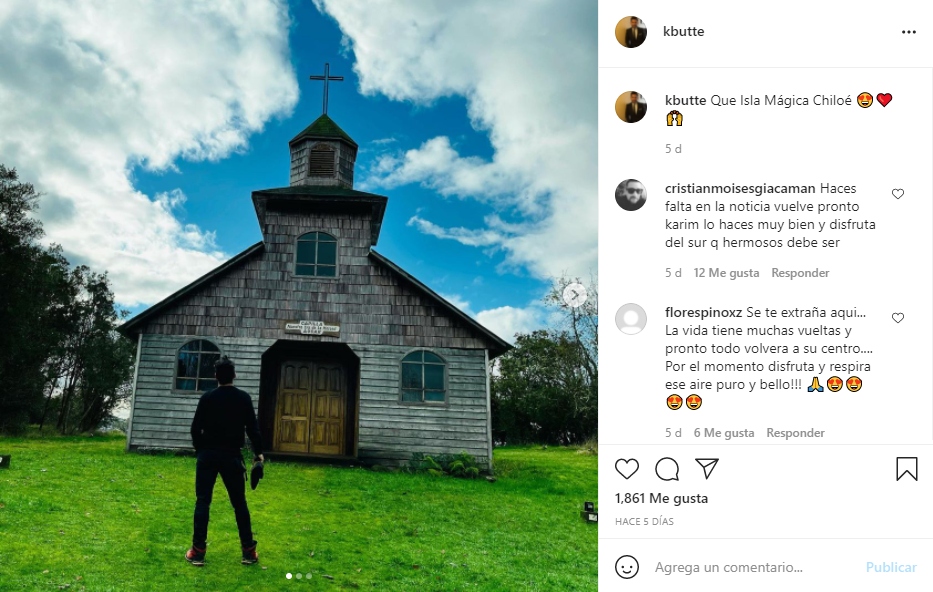Like cristianmoisesgiacaman's comment
The width and height of the screenshot is (933, 592).
pos(897,194)
